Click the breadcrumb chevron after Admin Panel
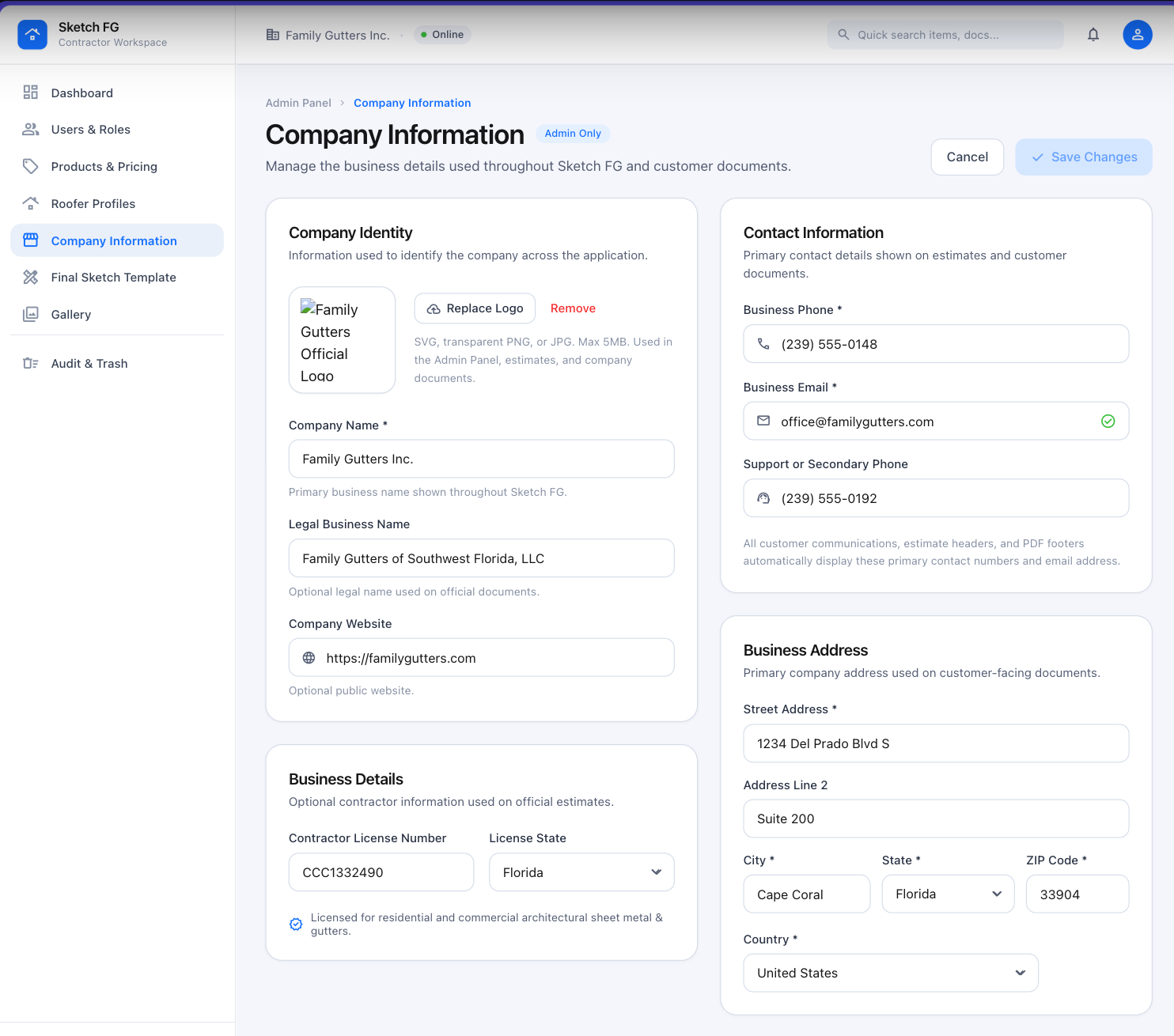Image resolution: width=1174 pixels, height=1036 pixels. [x=343, y=103]
